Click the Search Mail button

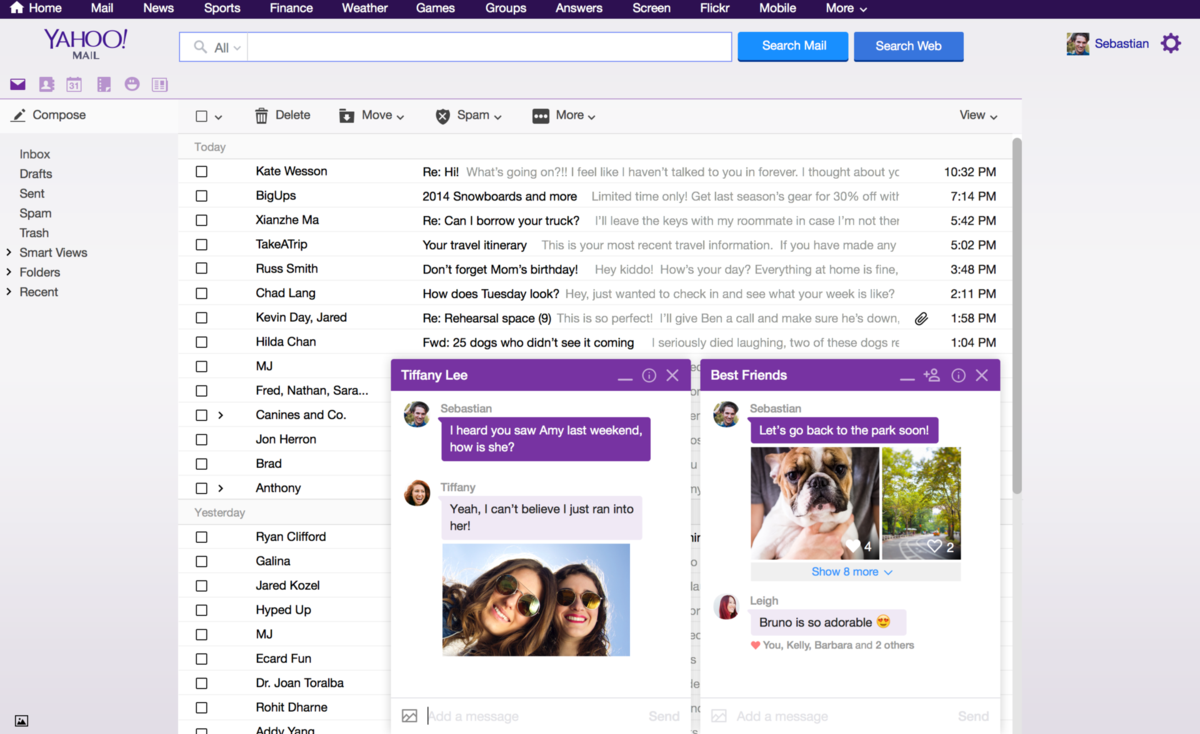pos(793,46)
